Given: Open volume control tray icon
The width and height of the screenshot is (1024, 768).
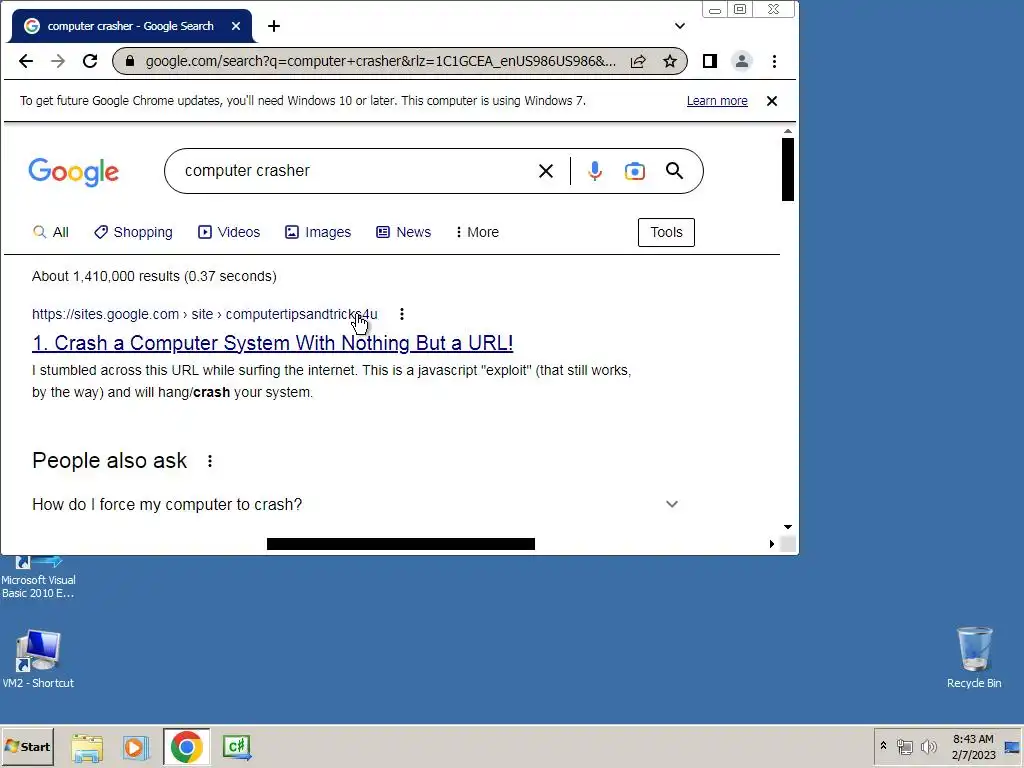Looking at the screenshot, I should point(928,746).
